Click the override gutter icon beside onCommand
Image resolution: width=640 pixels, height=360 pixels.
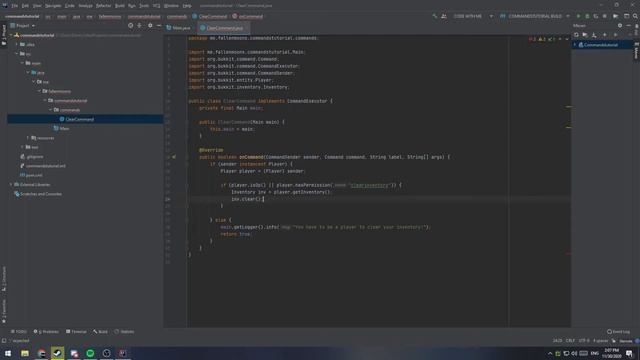pos(174,157)
